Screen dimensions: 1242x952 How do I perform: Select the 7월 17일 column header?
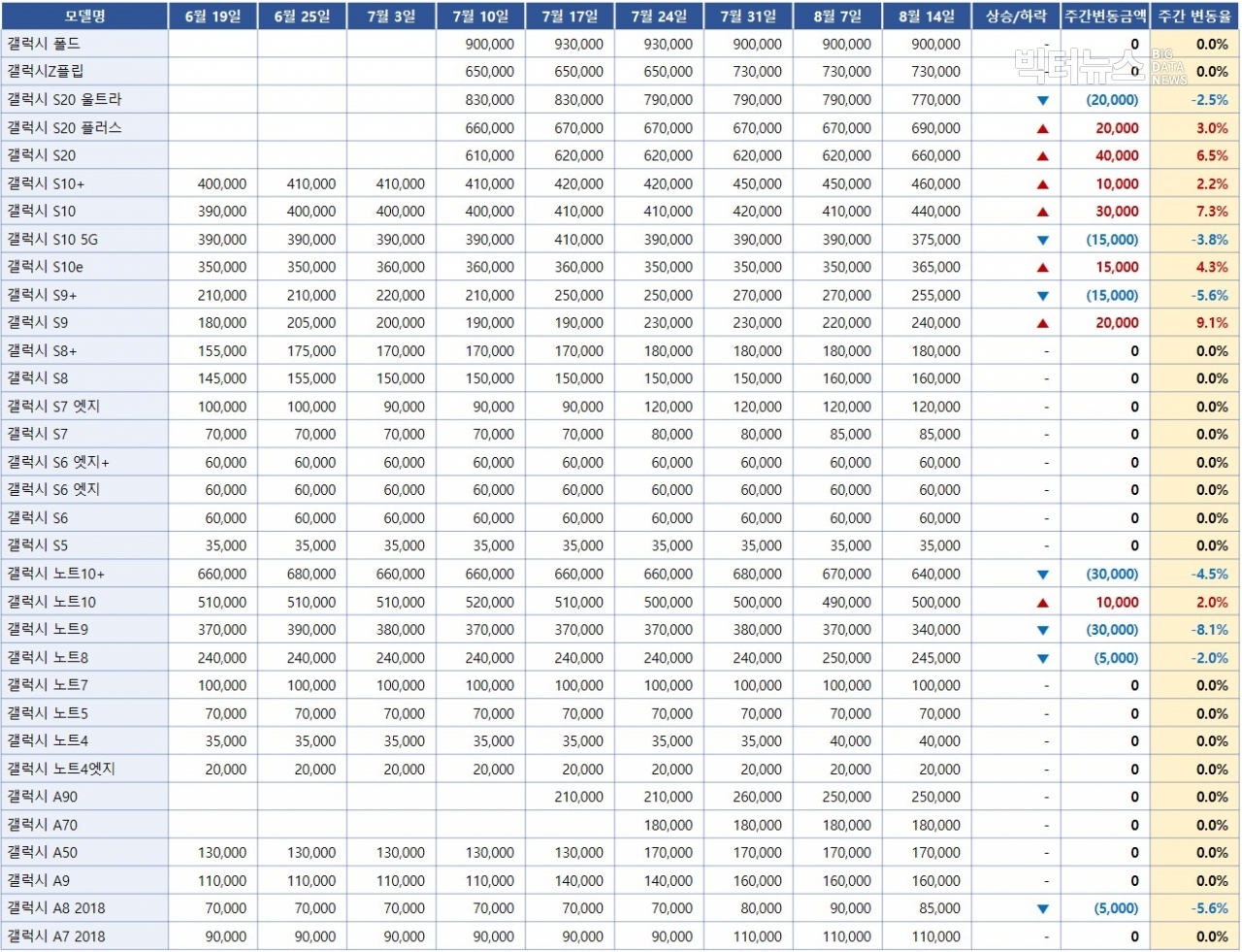click(x=570, y=16)
